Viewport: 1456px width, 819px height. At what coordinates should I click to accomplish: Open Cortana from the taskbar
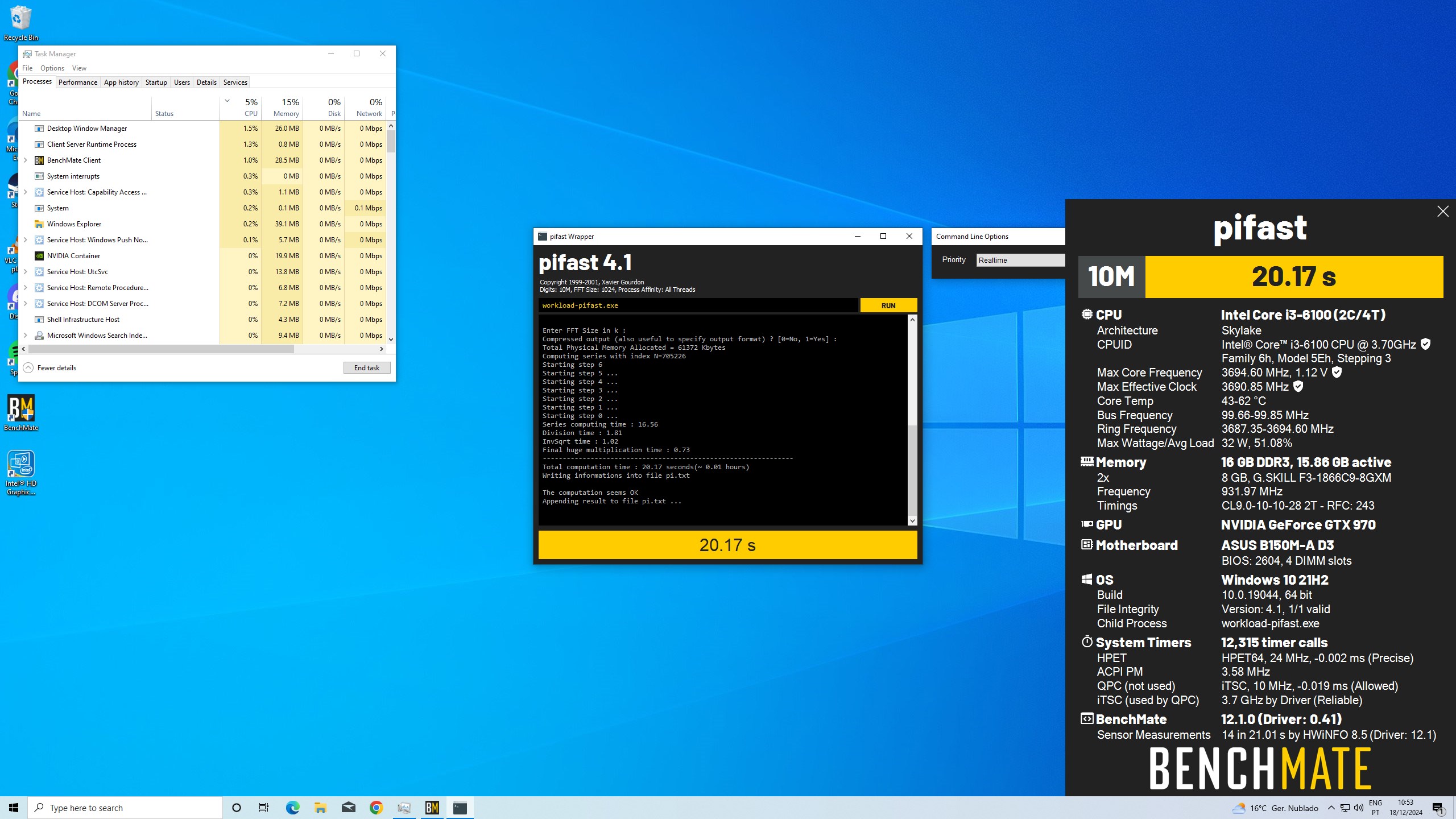point(237,808)
